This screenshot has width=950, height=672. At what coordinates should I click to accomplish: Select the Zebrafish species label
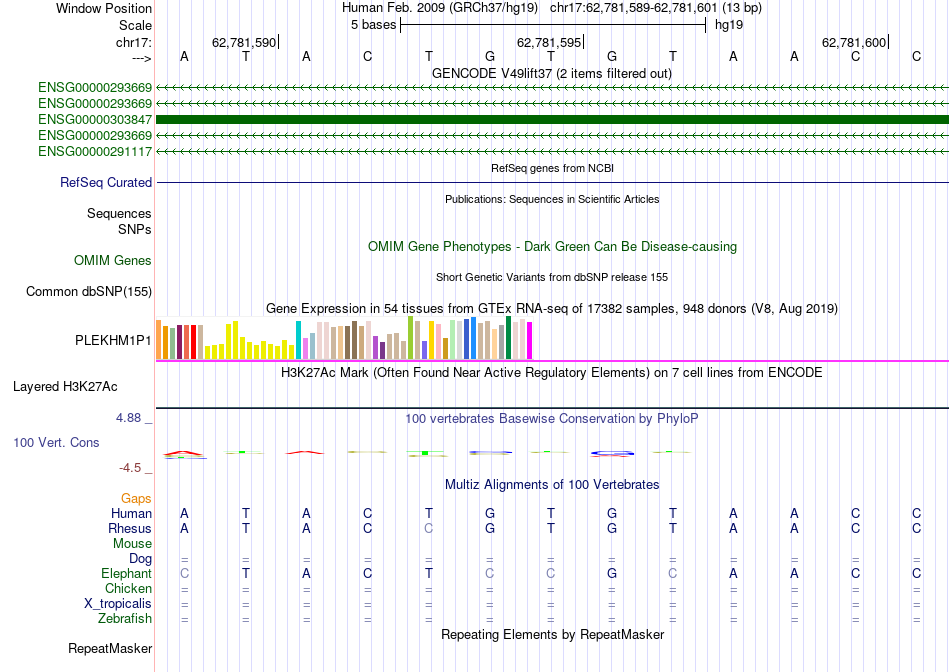click(125, 619)
